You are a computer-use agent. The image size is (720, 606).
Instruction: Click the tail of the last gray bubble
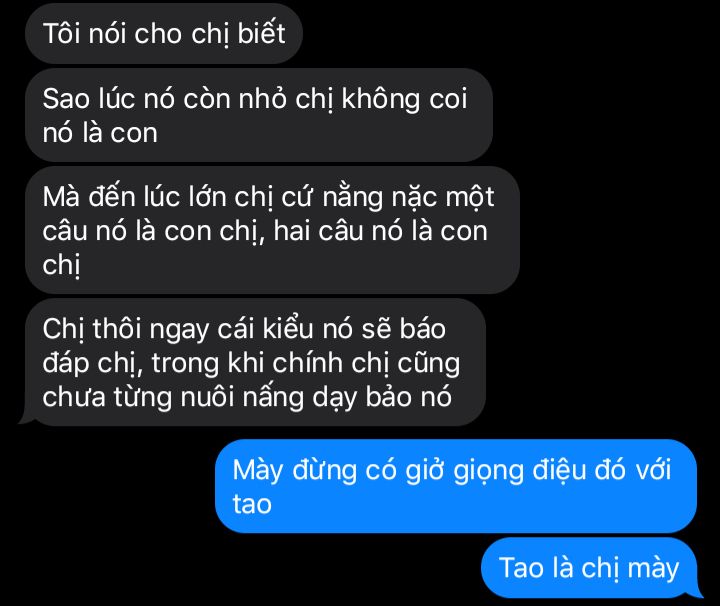(25, 418)
